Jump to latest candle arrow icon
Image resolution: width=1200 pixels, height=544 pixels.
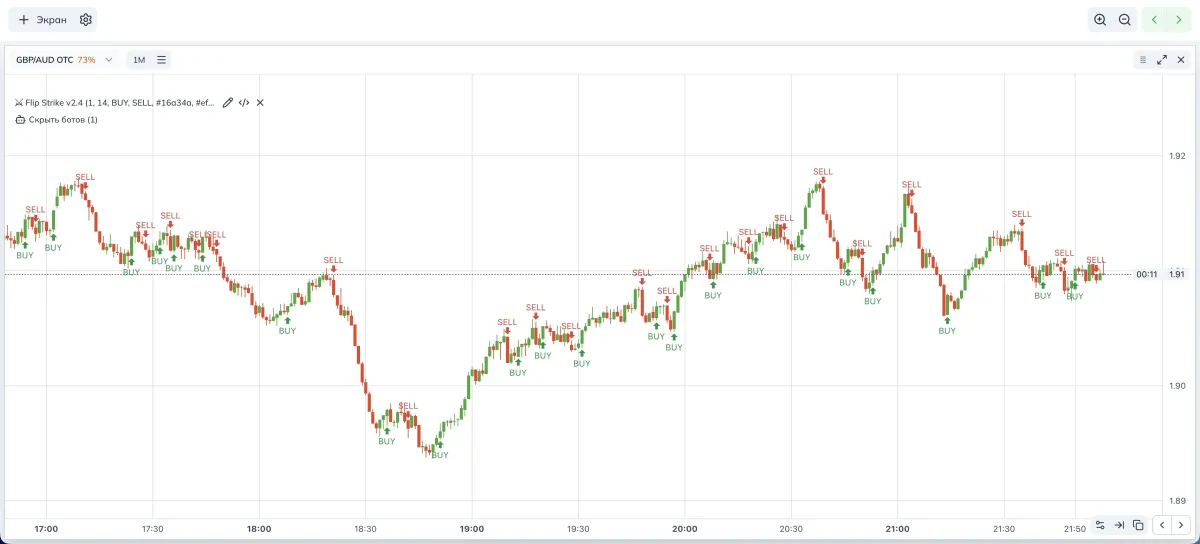pos(1119,525)
